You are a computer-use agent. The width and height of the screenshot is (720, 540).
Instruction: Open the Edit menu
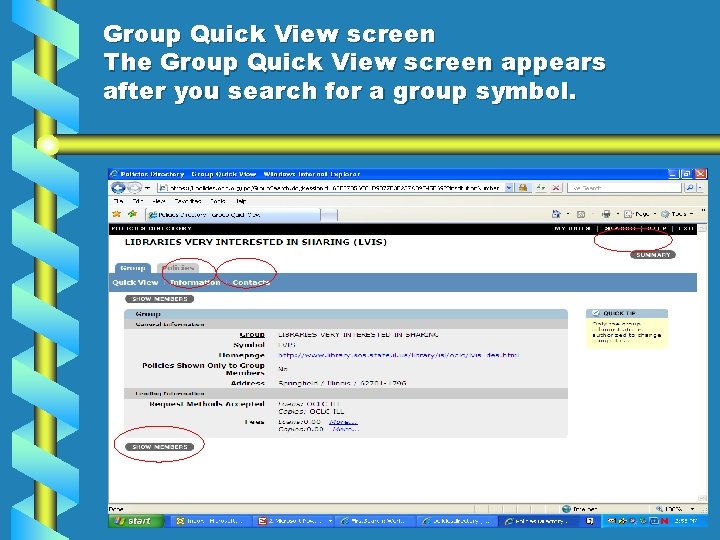tap(137, 201)
